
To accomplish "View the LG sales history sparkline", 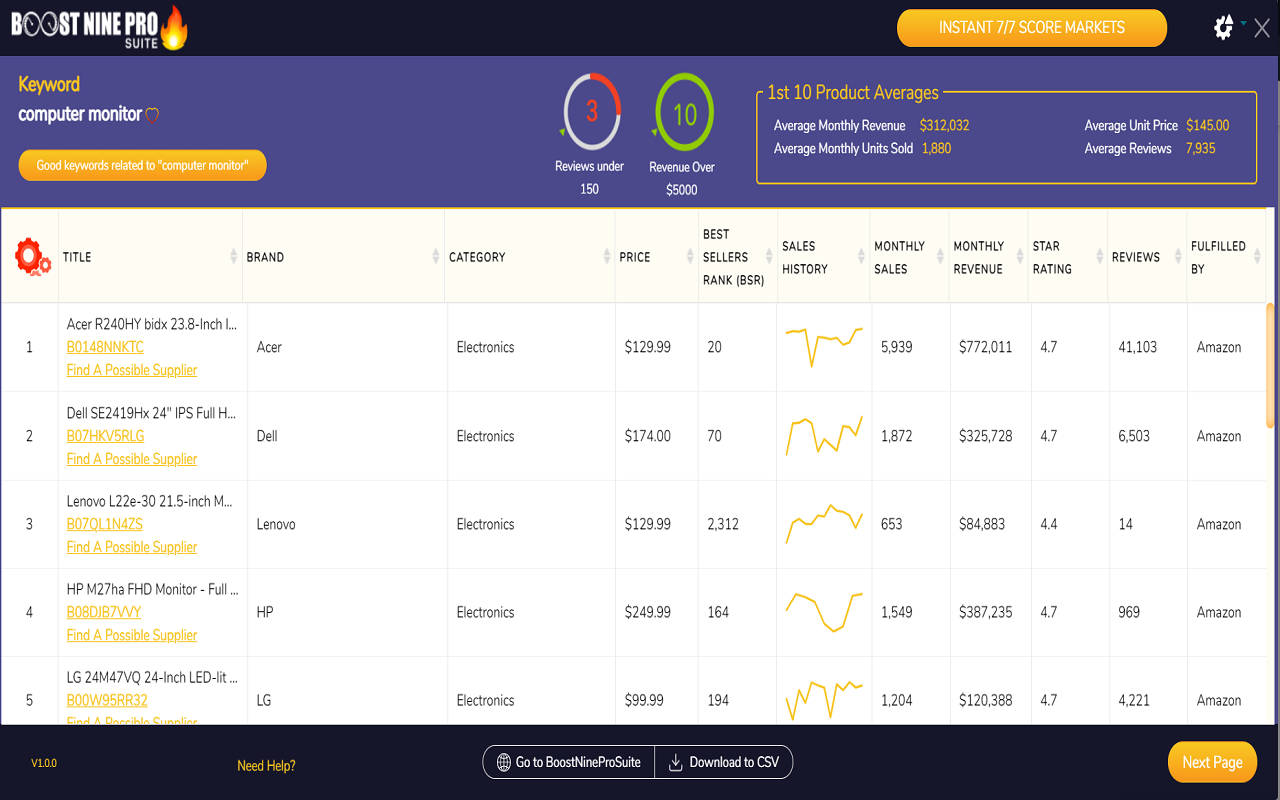I will (x=824, y=700).
